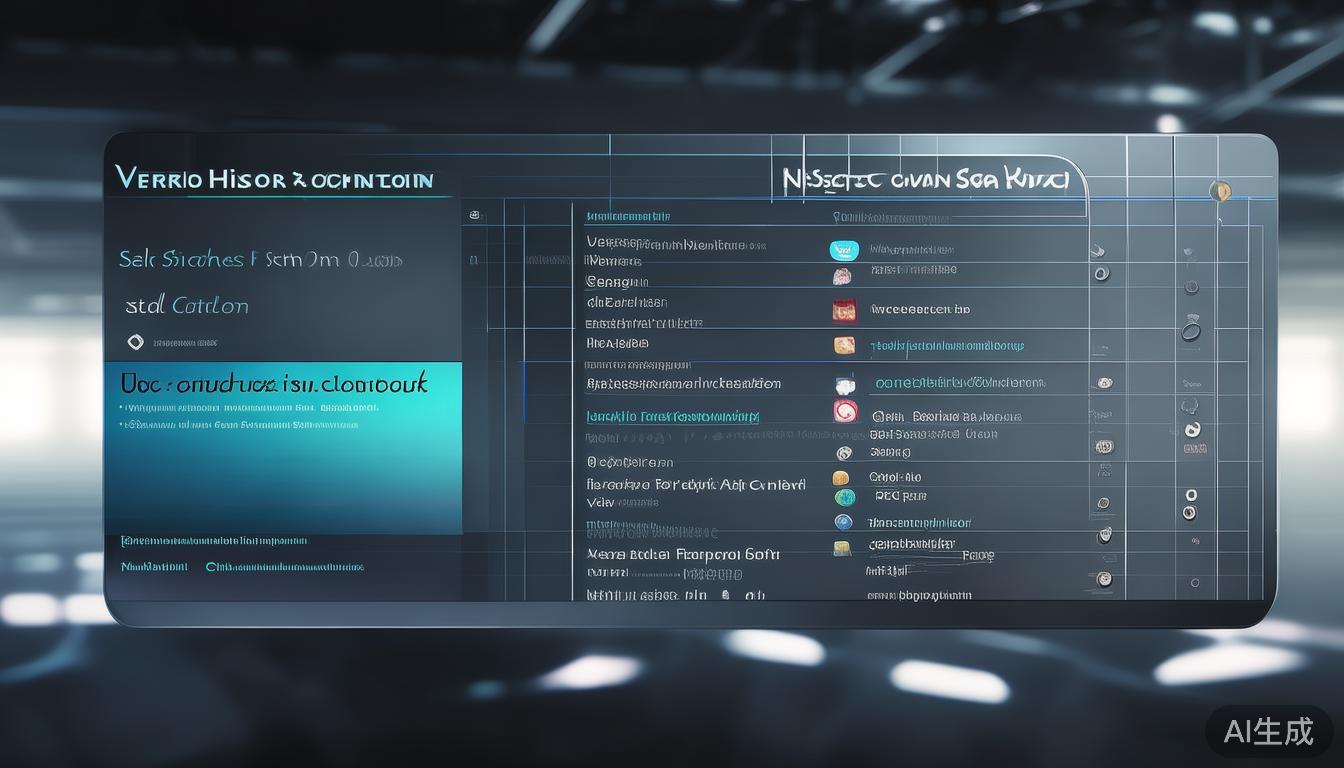Click the cyan rounded icon atop the icon column
The image size is (1344, 768).
(844, 250)
